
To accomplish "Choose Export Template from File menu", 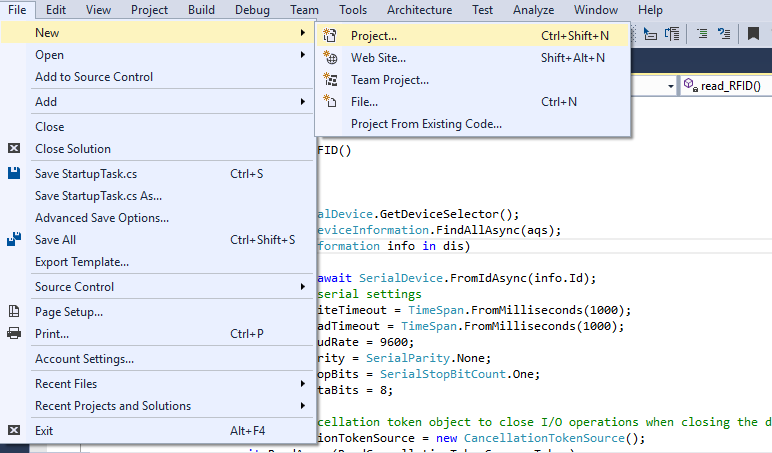I will 82,262.
